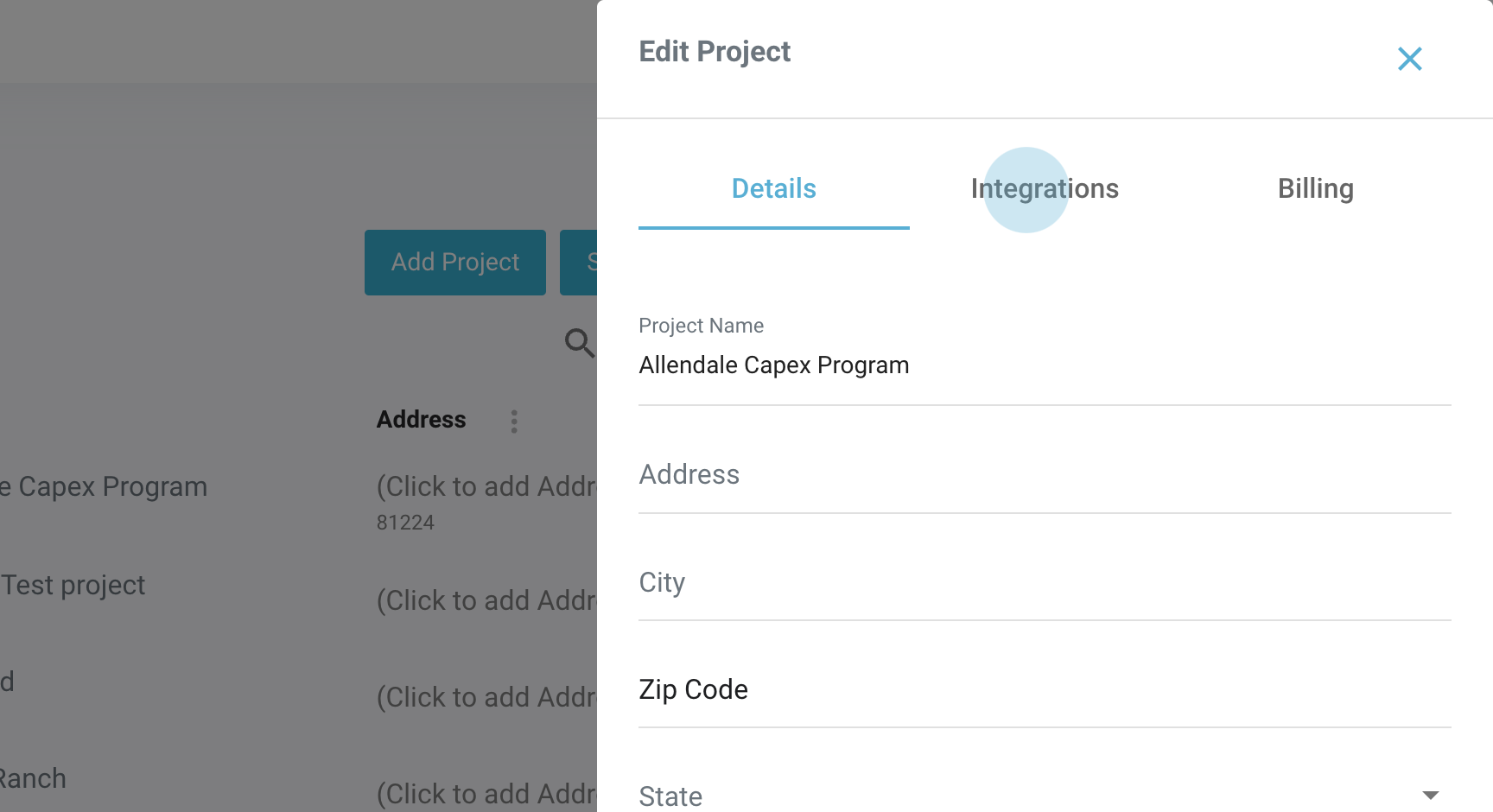Open the Address column three-dot menu
The image size is (1493, 812).
[x=514, y=422]
